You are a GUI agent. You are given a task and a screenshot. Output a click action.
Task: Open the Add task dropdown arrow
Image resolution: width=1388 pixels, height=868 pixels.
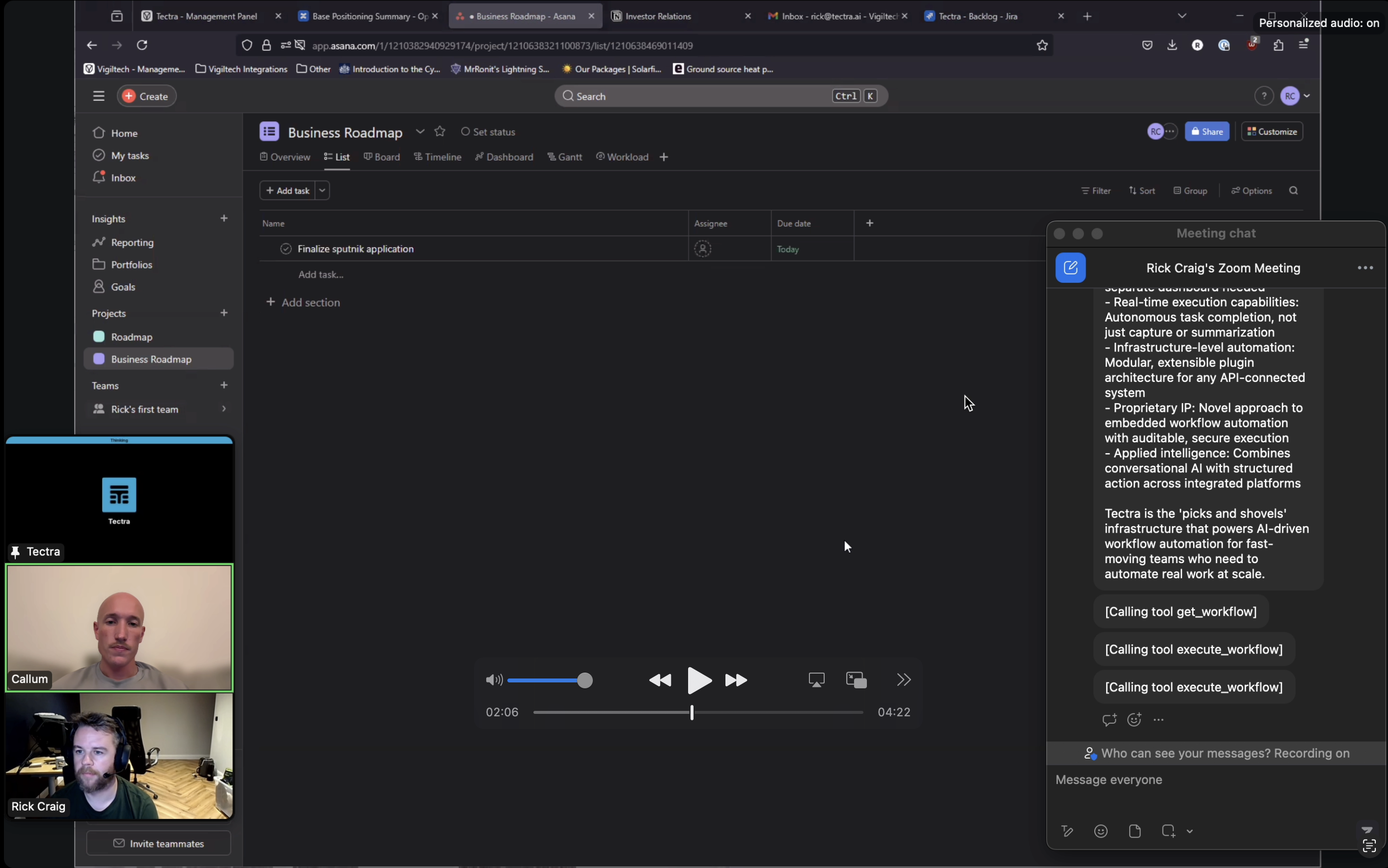click(x=322, y=190)
